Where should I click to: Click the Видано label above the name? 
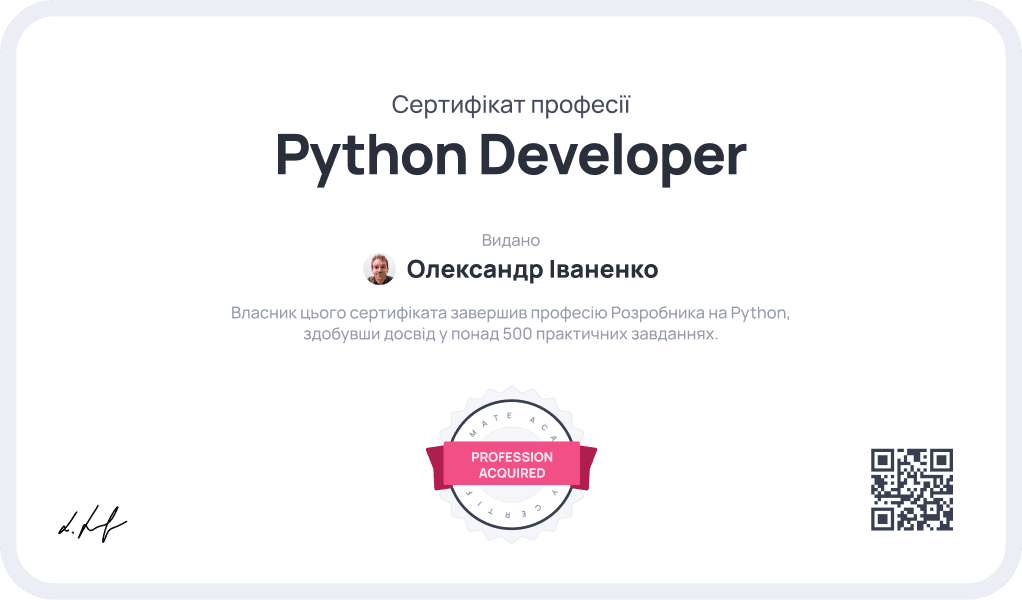point(510,240)
